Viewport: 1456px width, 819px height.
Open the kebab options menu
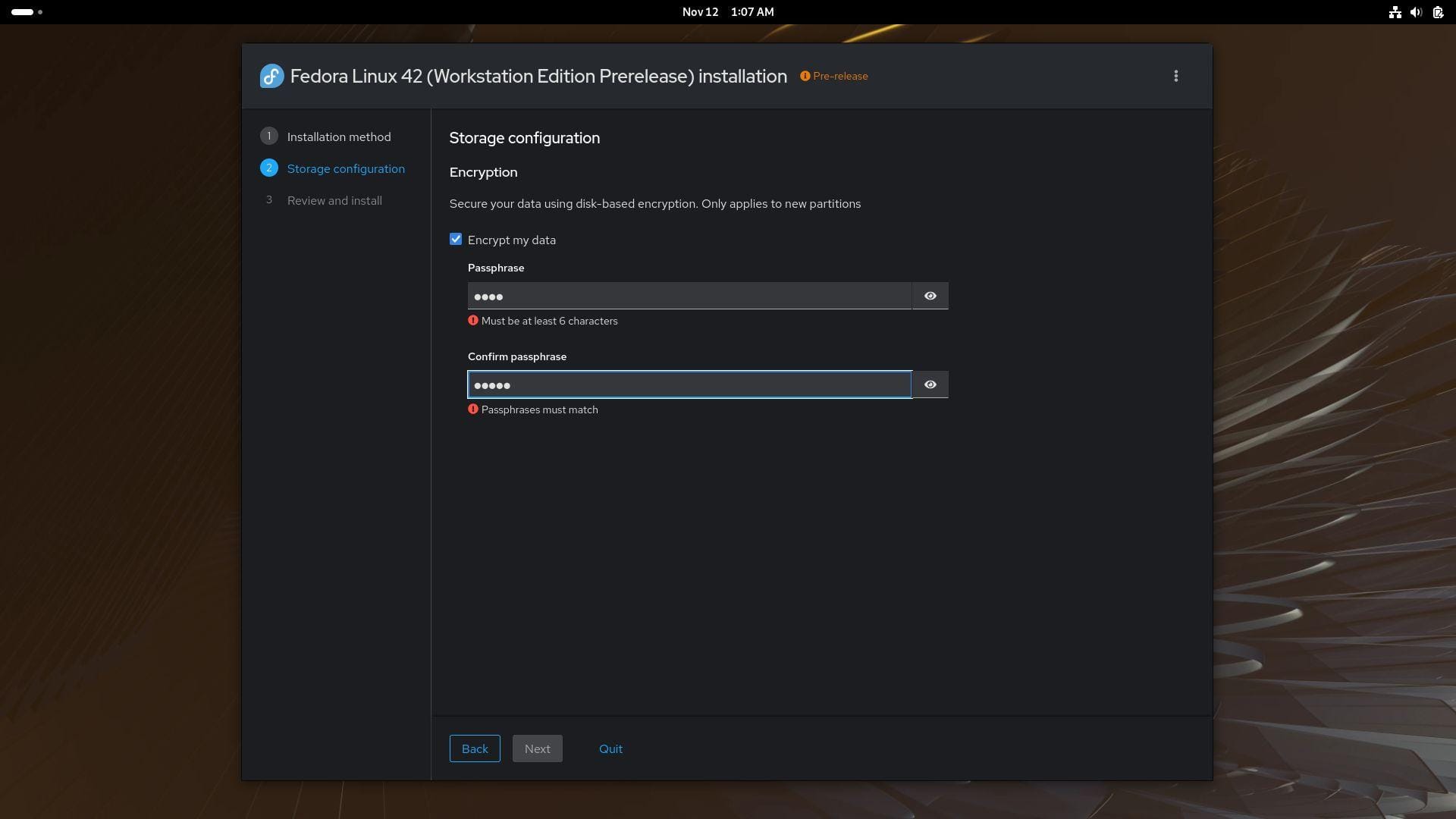point(1175,76)
